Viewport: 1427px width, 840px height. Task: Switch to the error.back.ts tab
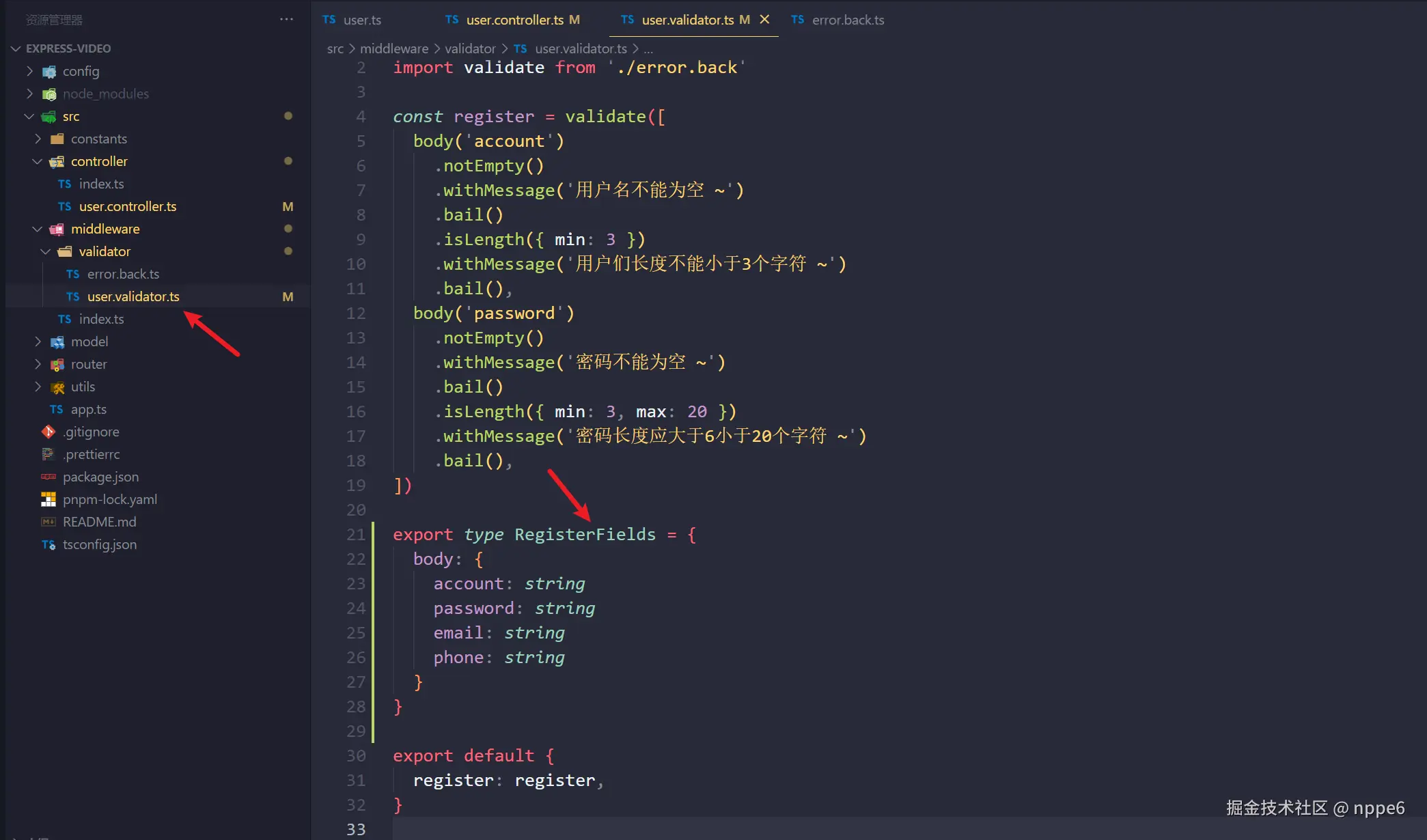click(x=847, y=20)
